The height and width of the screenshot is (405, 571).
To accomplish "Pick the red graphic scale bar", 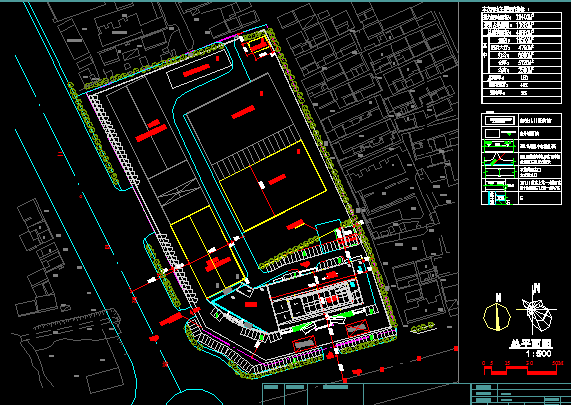I will (520, 370).
